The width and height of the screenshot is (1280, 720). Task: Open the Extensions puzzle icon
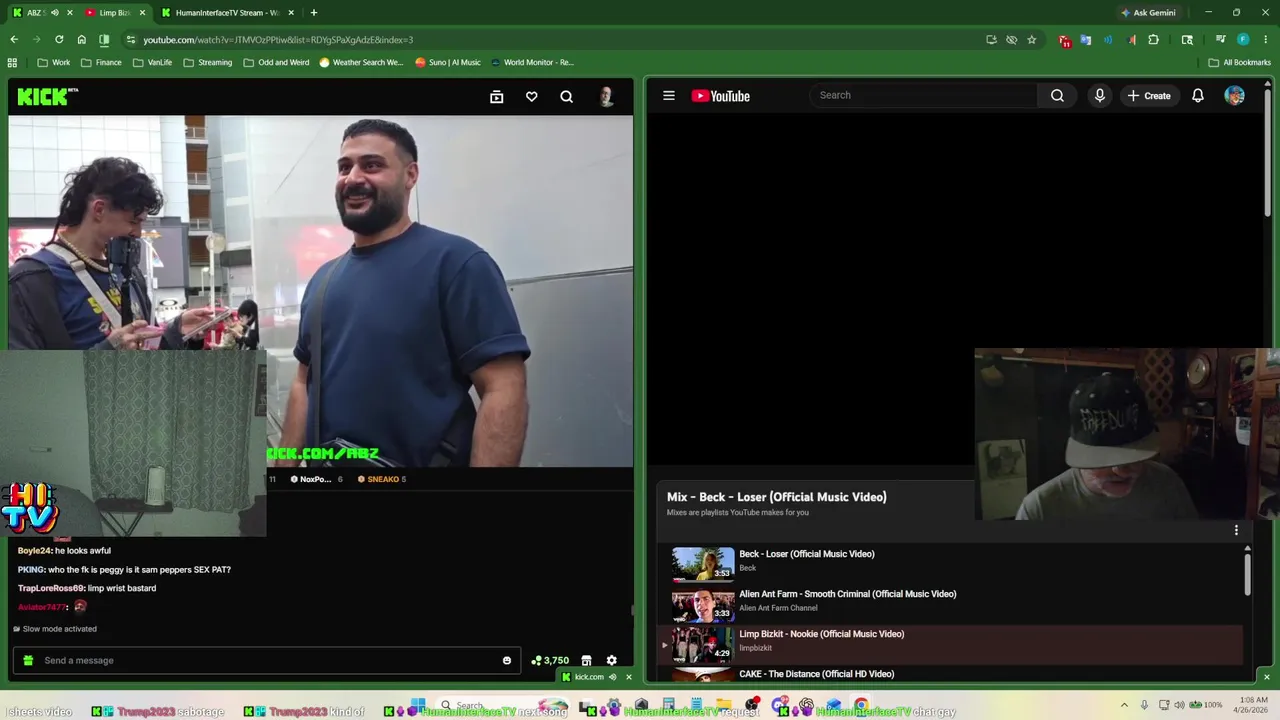click(x=1153, y=40)
